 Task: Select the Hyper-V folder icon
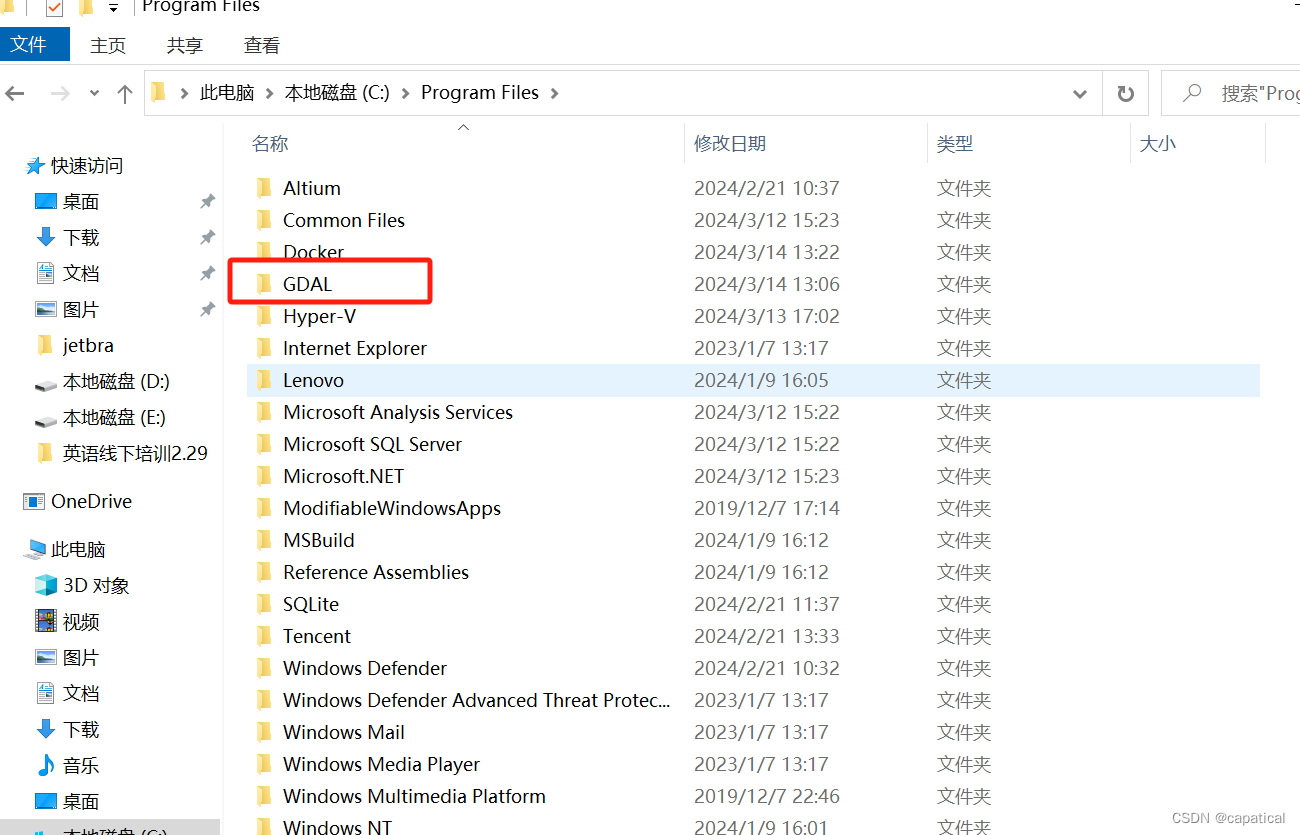[265, 316]
